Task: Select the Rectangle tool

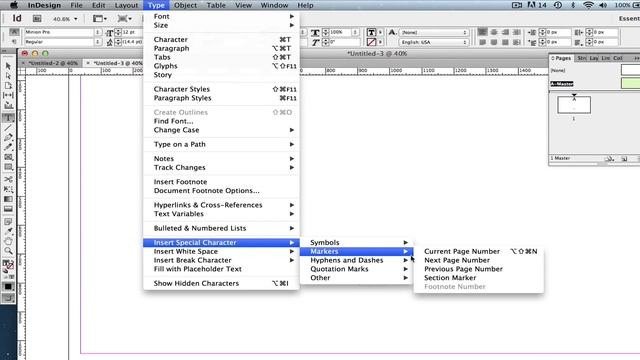Action: tap(8, 167)
